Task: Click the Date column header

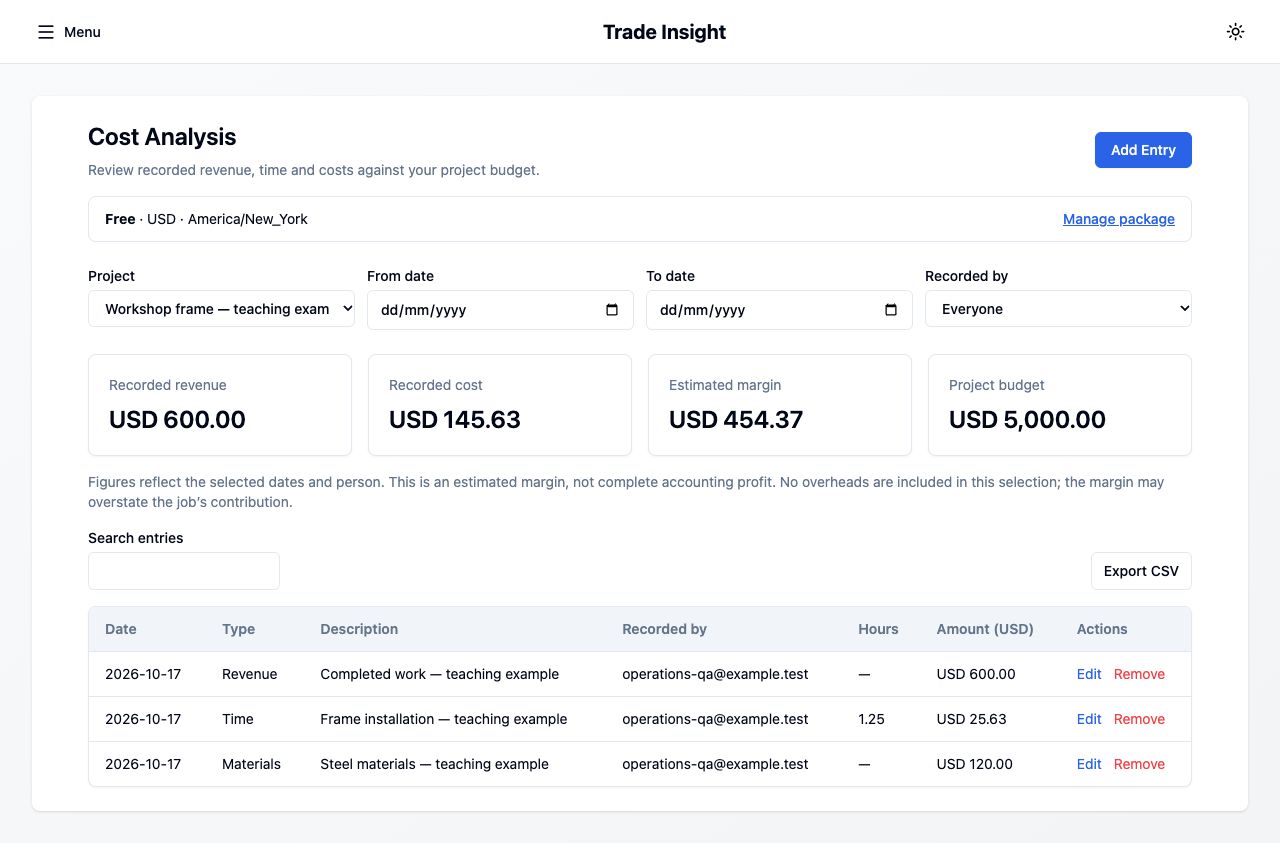Action: pyautogui.click(x=121, y=629)
